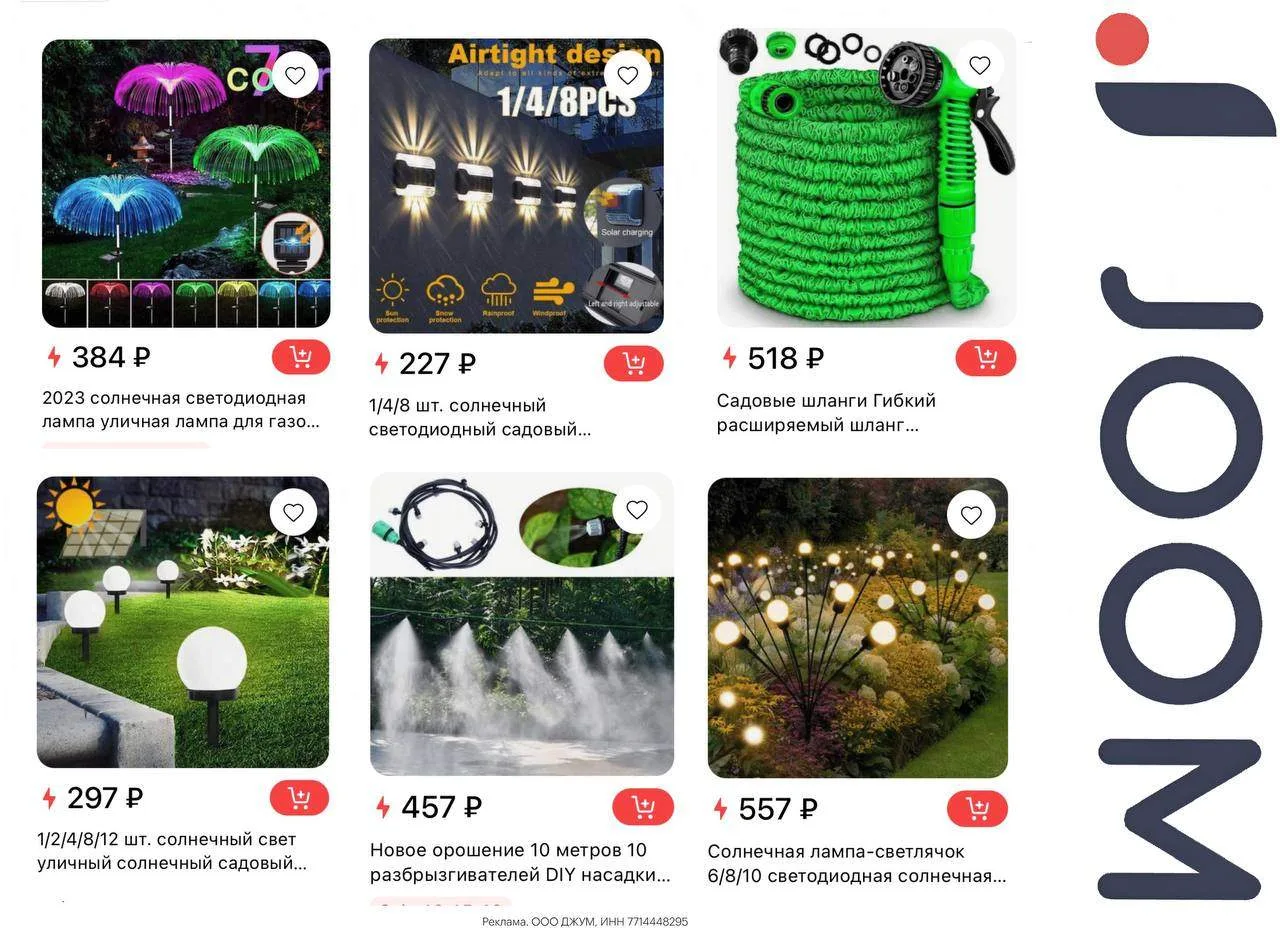The image size is (1280, 928).
Task: View the misting sprinkler system product image
Action: click(x=522, y=625)
